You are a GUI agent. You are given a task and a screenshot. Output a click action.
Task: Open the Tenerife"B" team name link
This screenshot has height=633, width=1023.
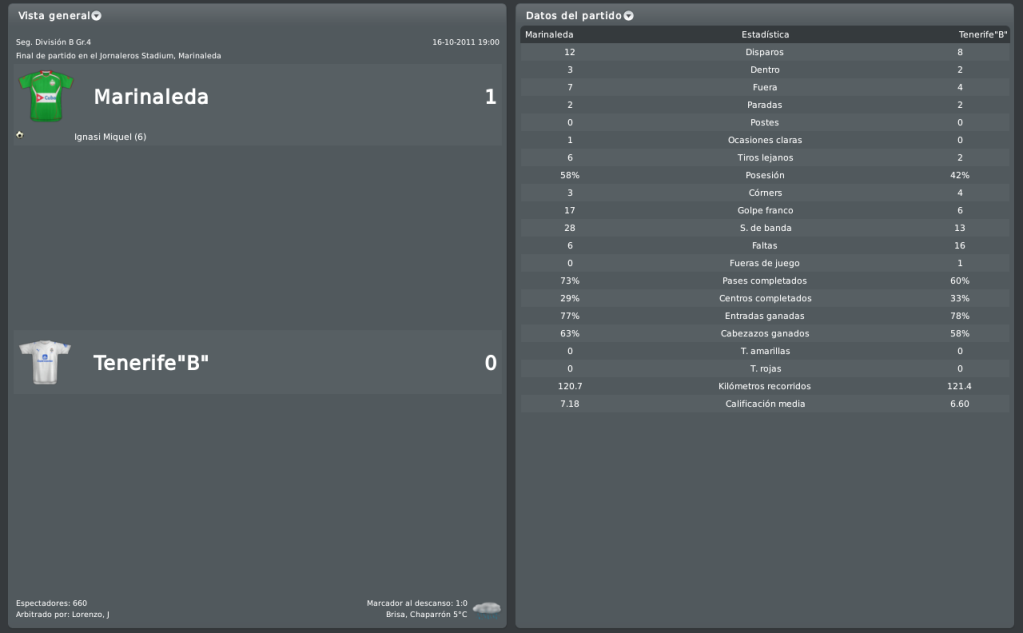[151, 363]
